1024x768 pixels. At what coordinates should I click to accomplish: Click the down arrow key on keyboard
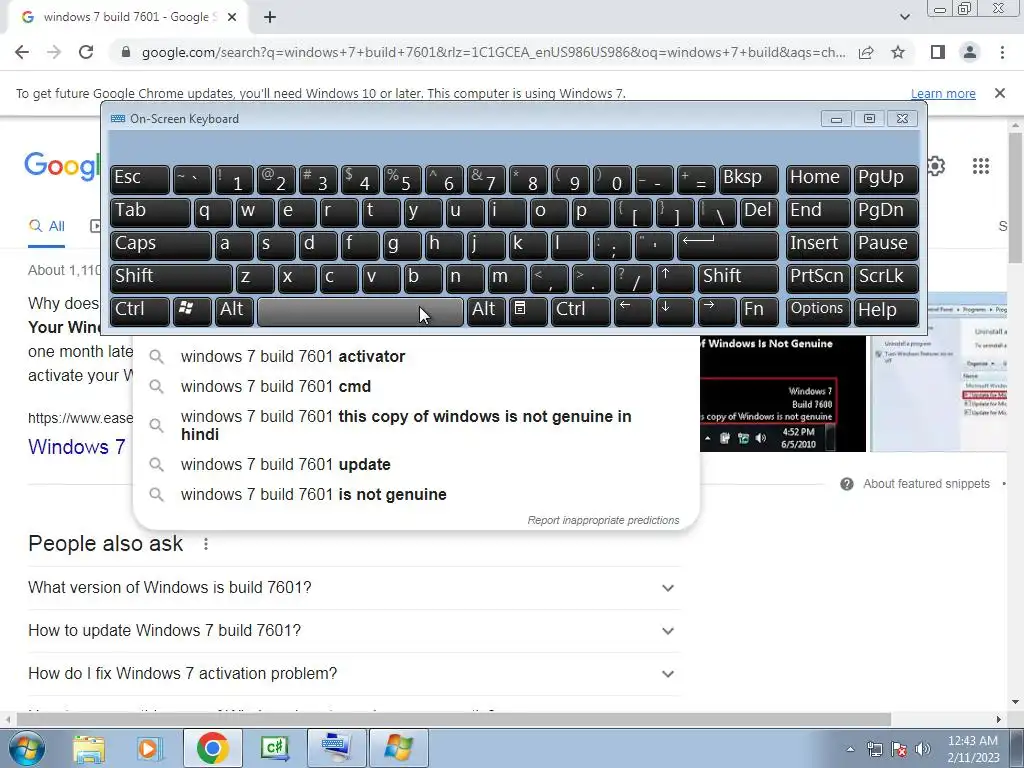pos(673,311)
